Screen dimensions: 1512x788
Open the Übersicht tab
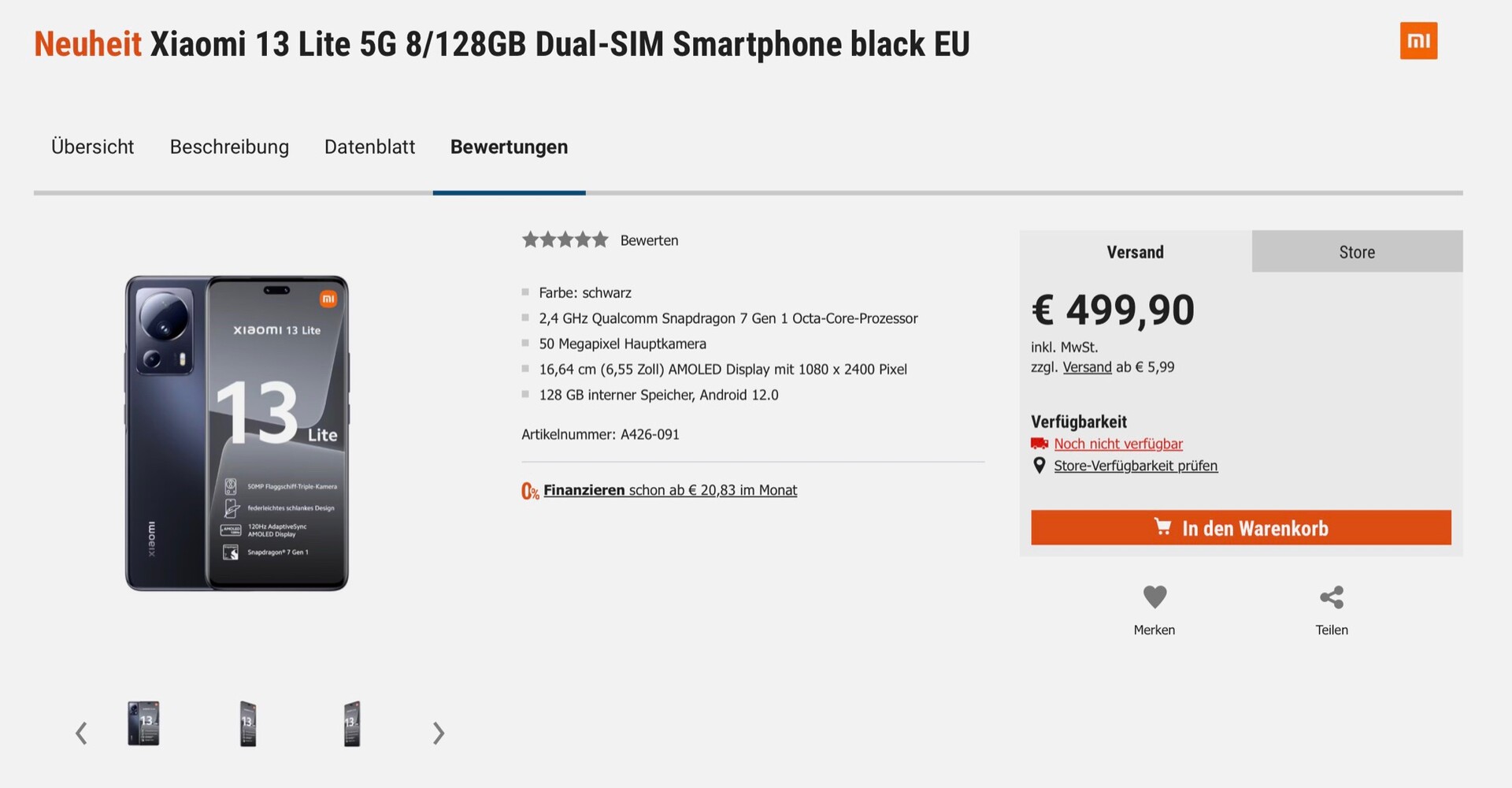[92, 147]
